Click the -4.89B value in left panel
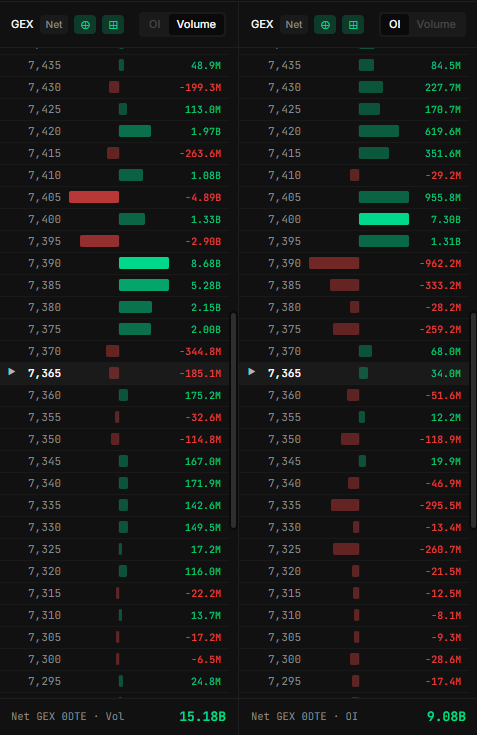The height and width of the screenshot is (735, 477). 203,197
